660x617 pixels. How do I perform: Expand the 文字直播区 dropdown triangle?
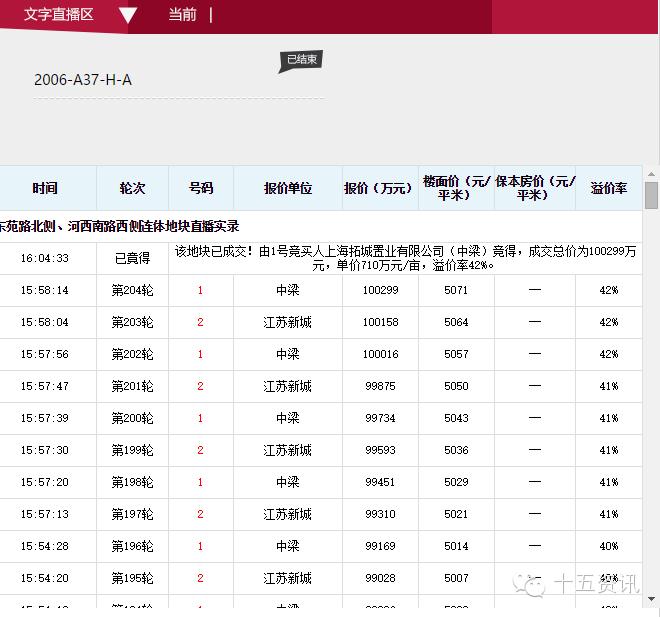[127, 15]
